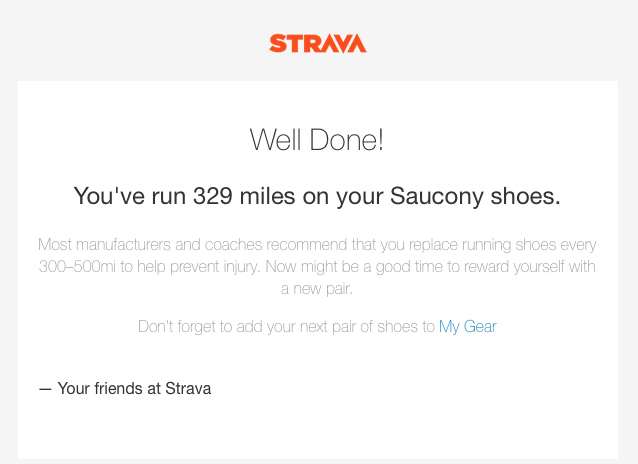Click the word Done! in heading
The height and width of the screenshot is (464, 638).
tap(346, 140)
